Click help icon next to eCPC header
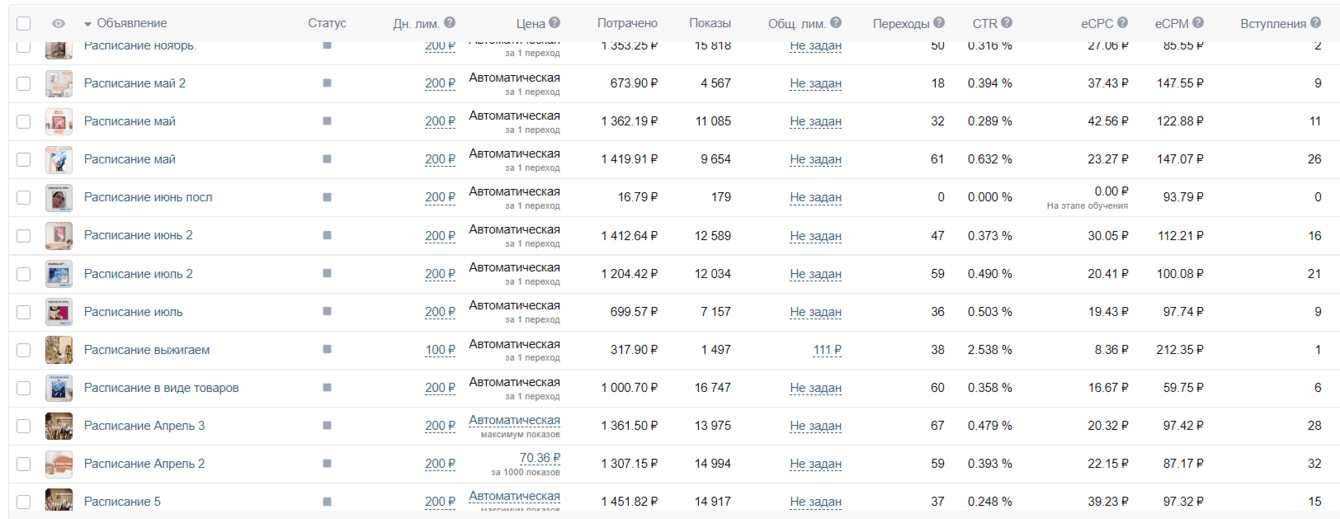Viewport: 1340px width, 519px height. (1123, 23)
